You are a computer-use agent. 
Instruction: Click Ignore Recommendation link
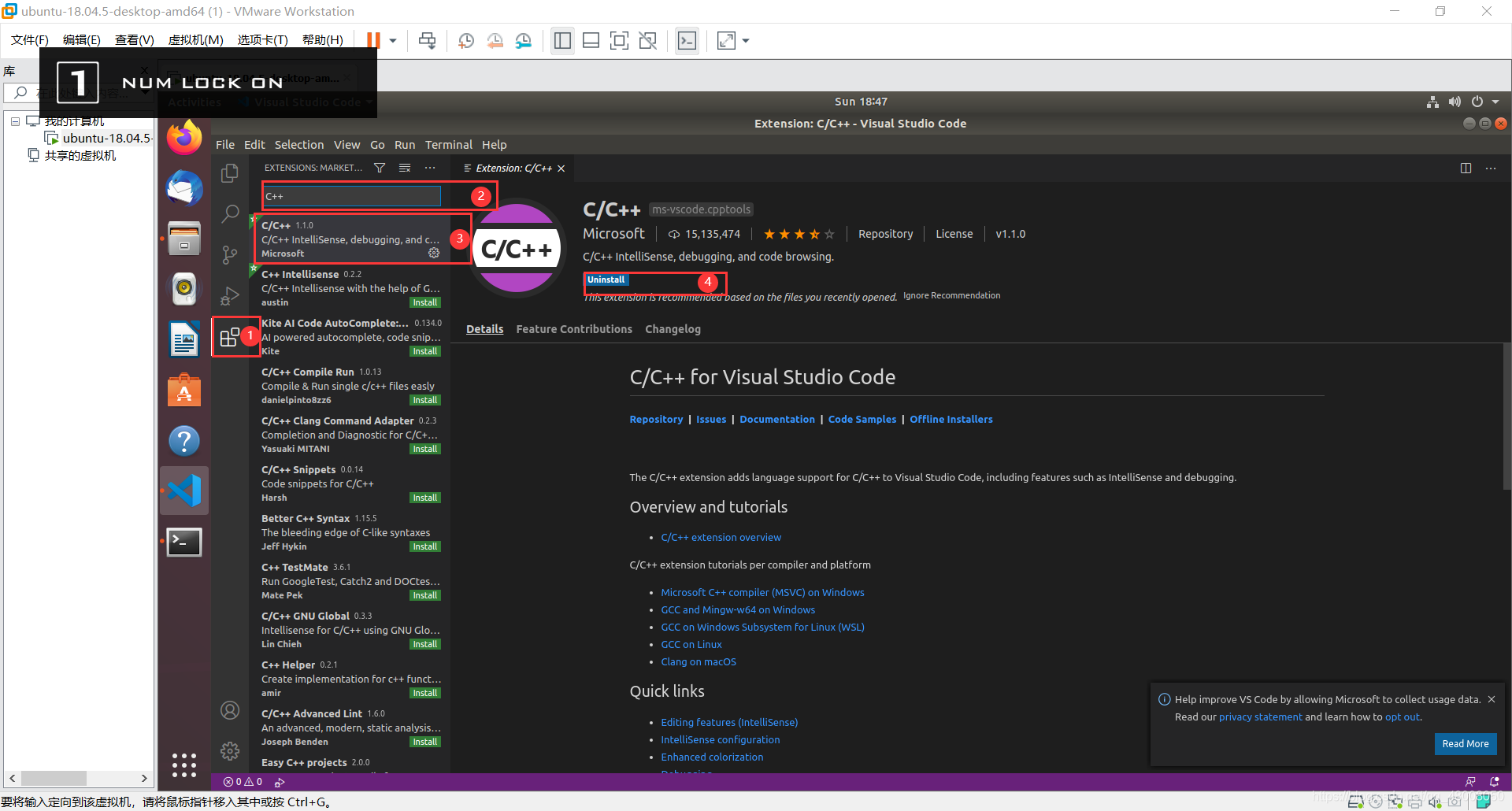click(x=951, y=296)
